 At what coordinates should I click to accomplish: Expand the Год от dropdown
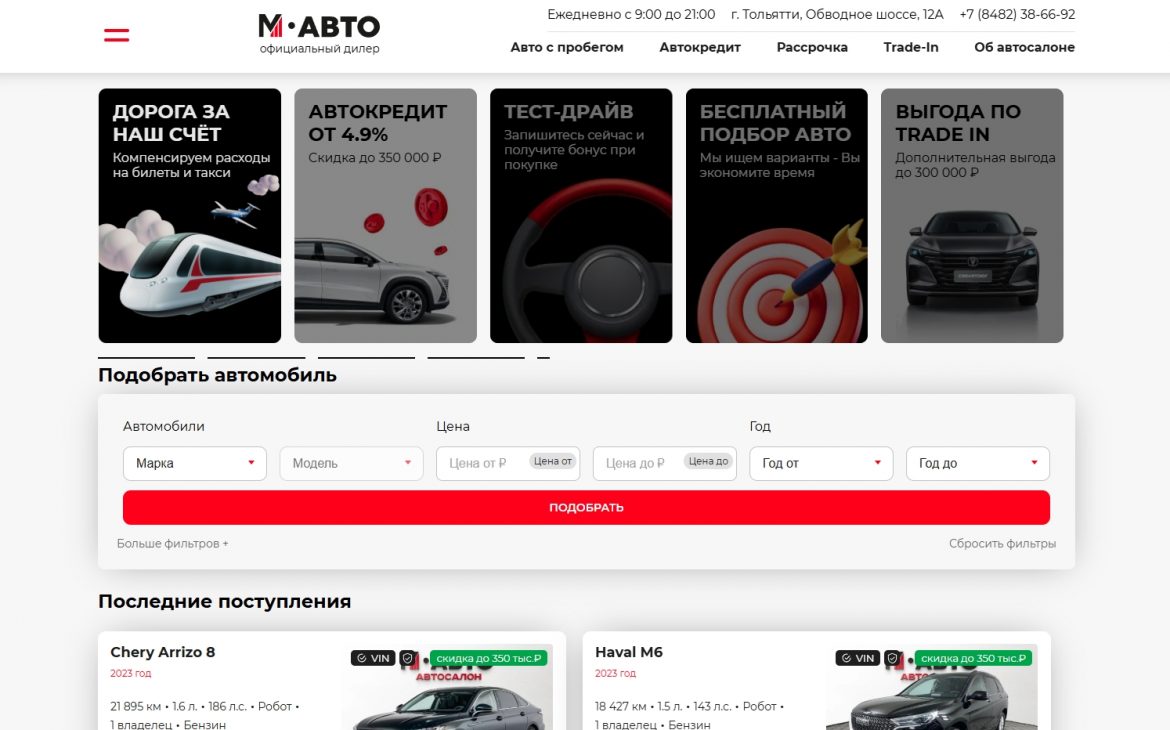[821, 463]
